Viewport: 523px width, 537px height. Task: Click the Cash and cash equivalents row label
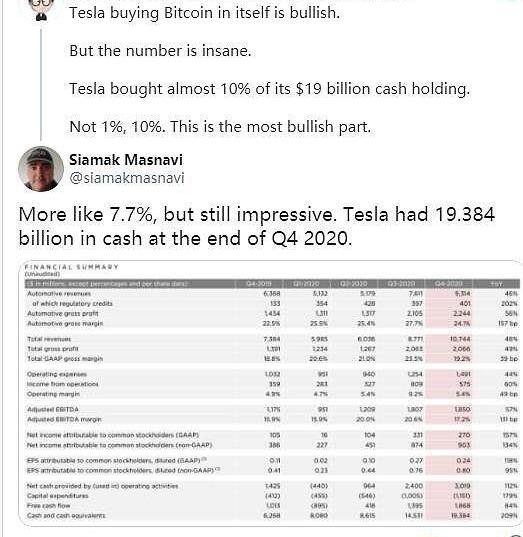pos(66,515)
